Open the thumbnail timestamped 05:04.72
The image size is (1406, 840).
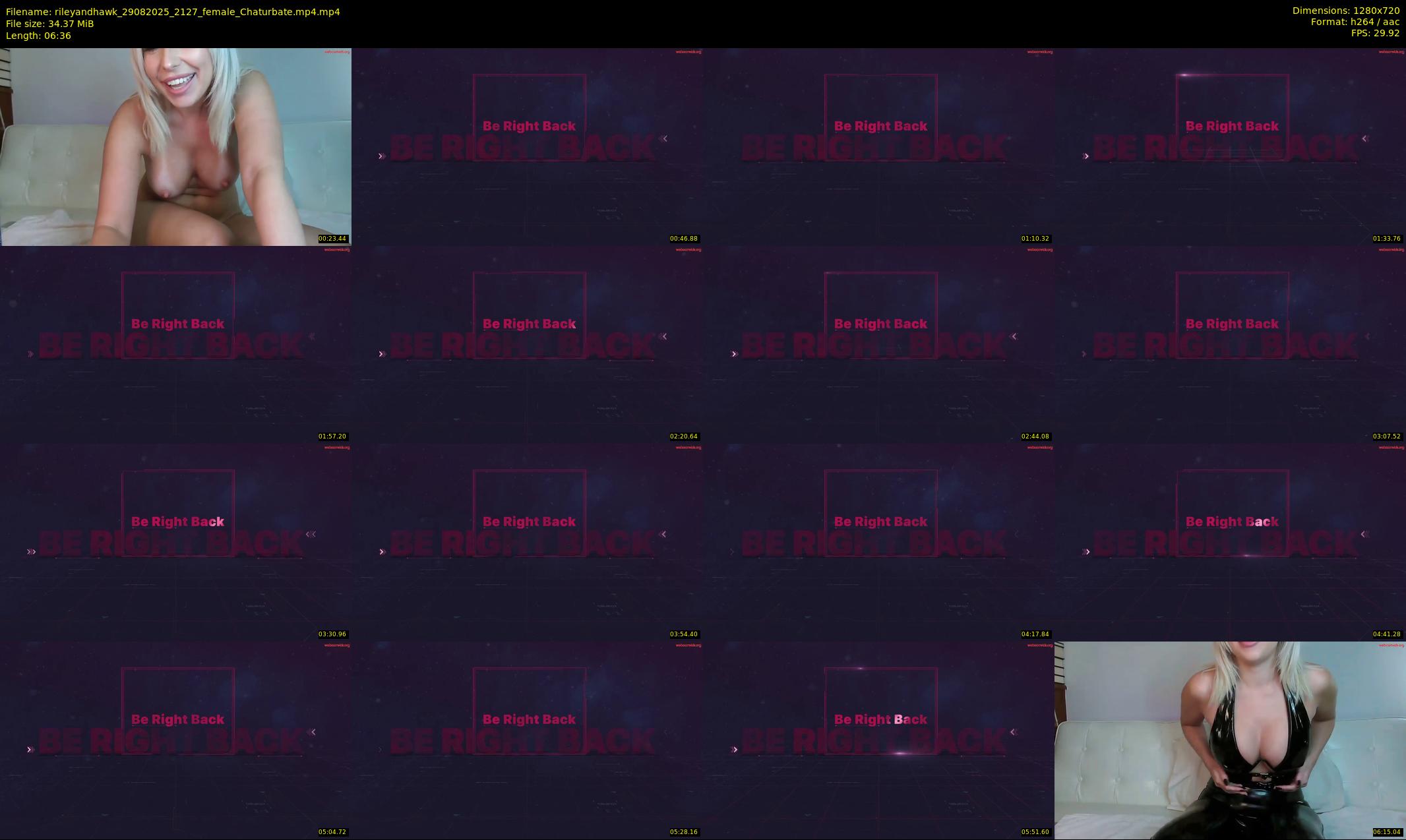pos(175,740)
